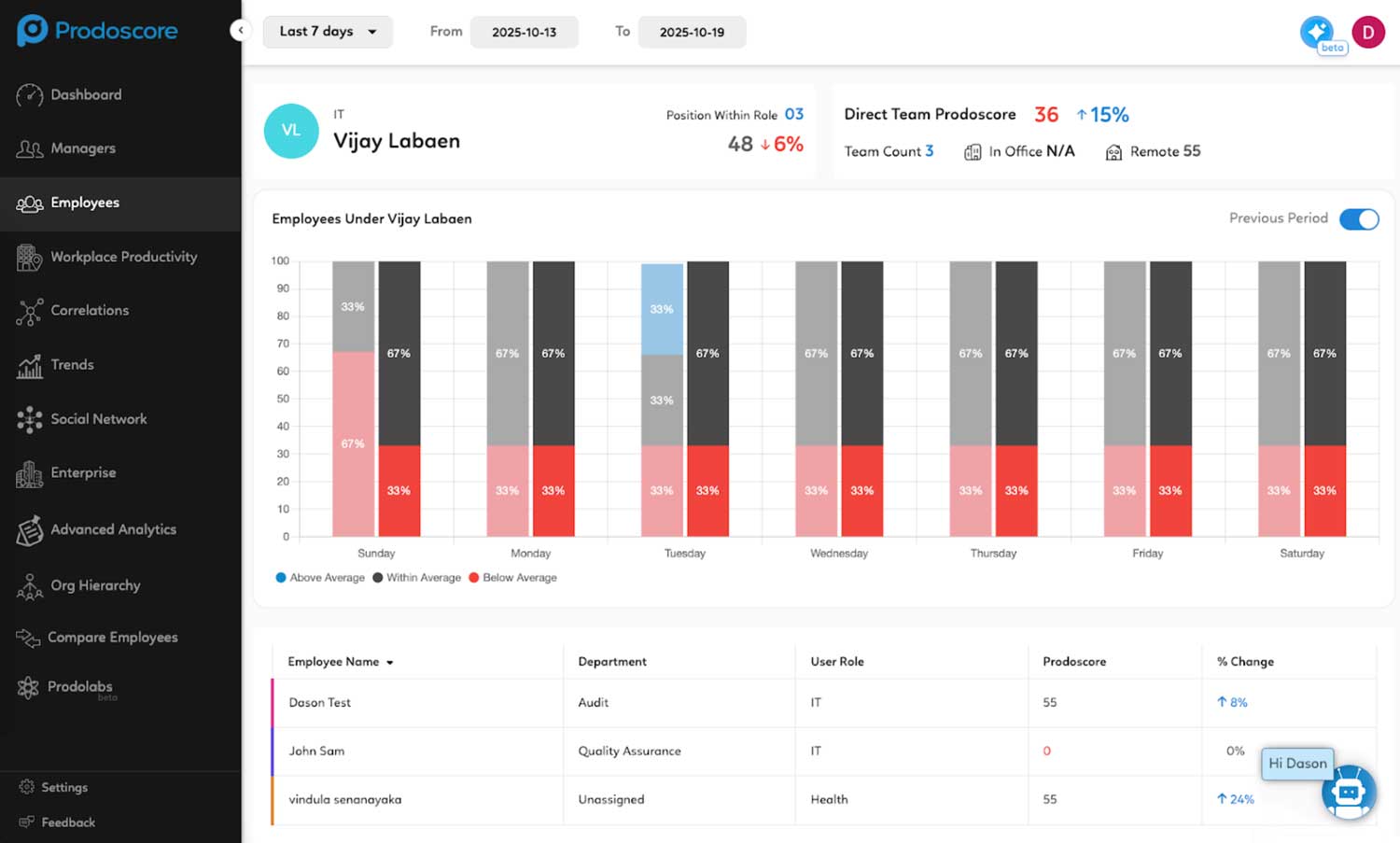Click the AI sparkle beta icon
The height and width of the screenshot is (843, 1400).
[1318, 33]
